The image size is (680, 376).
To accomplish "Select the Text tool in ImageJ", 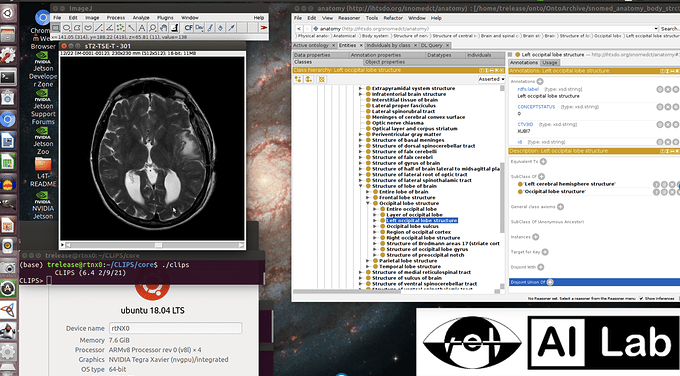I will pos(142,28).
